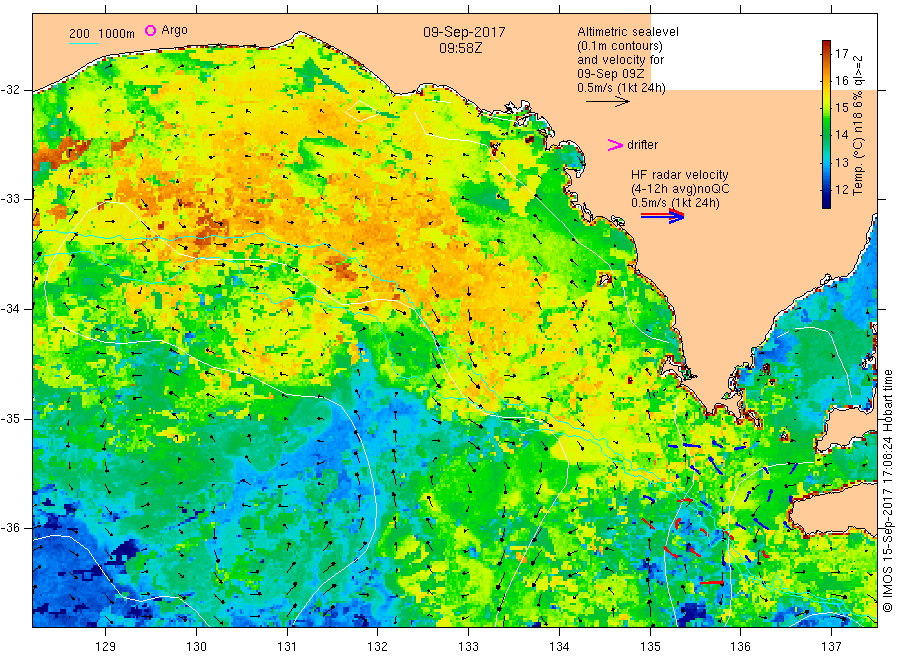Click the latitude label -35
Image resolution: width=900 pixels, height=660 pixels.
coord(10,418)
